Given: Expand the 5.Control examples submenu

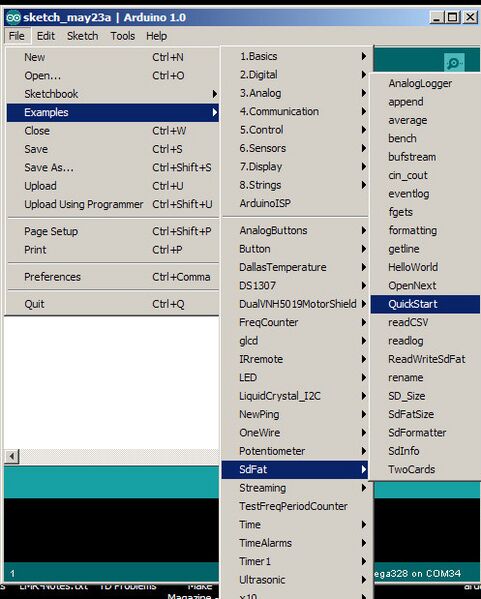Looking at the screenshot, I should (295, 130).
